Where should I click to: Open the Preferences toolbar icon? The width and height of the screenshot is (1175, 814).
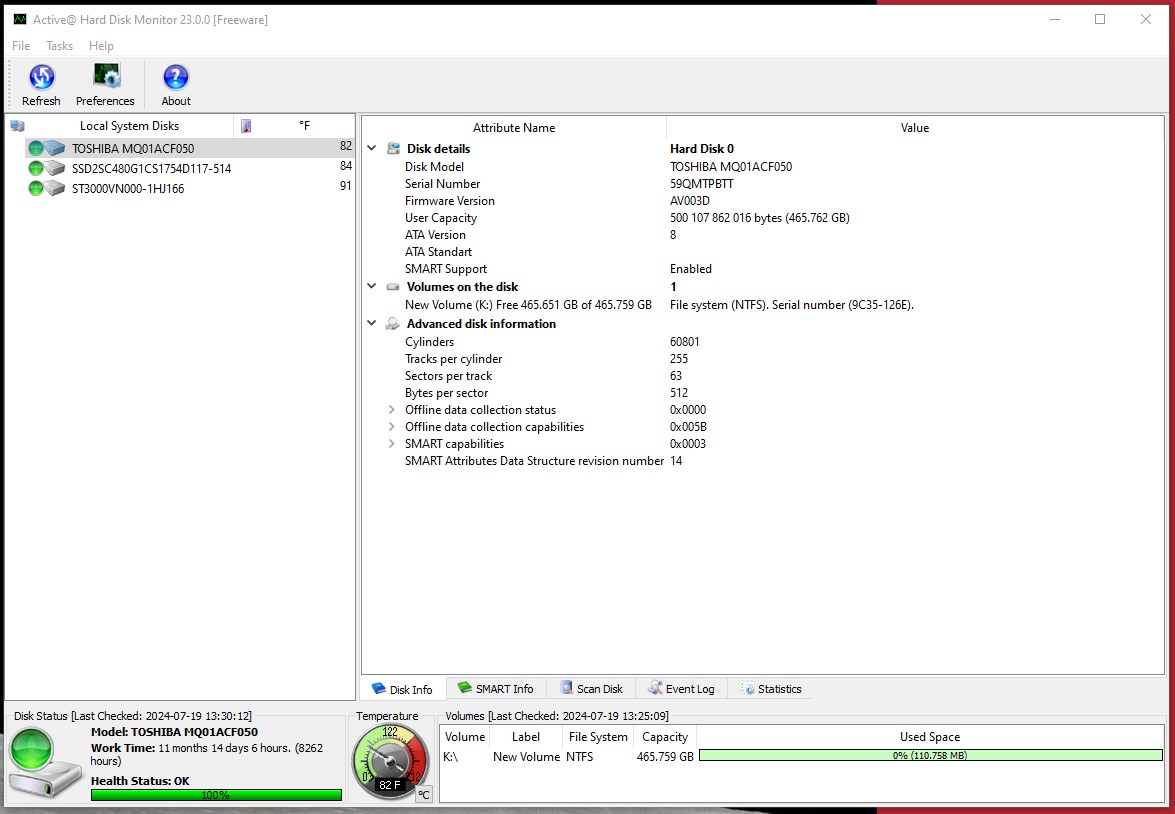pos(105,78)
